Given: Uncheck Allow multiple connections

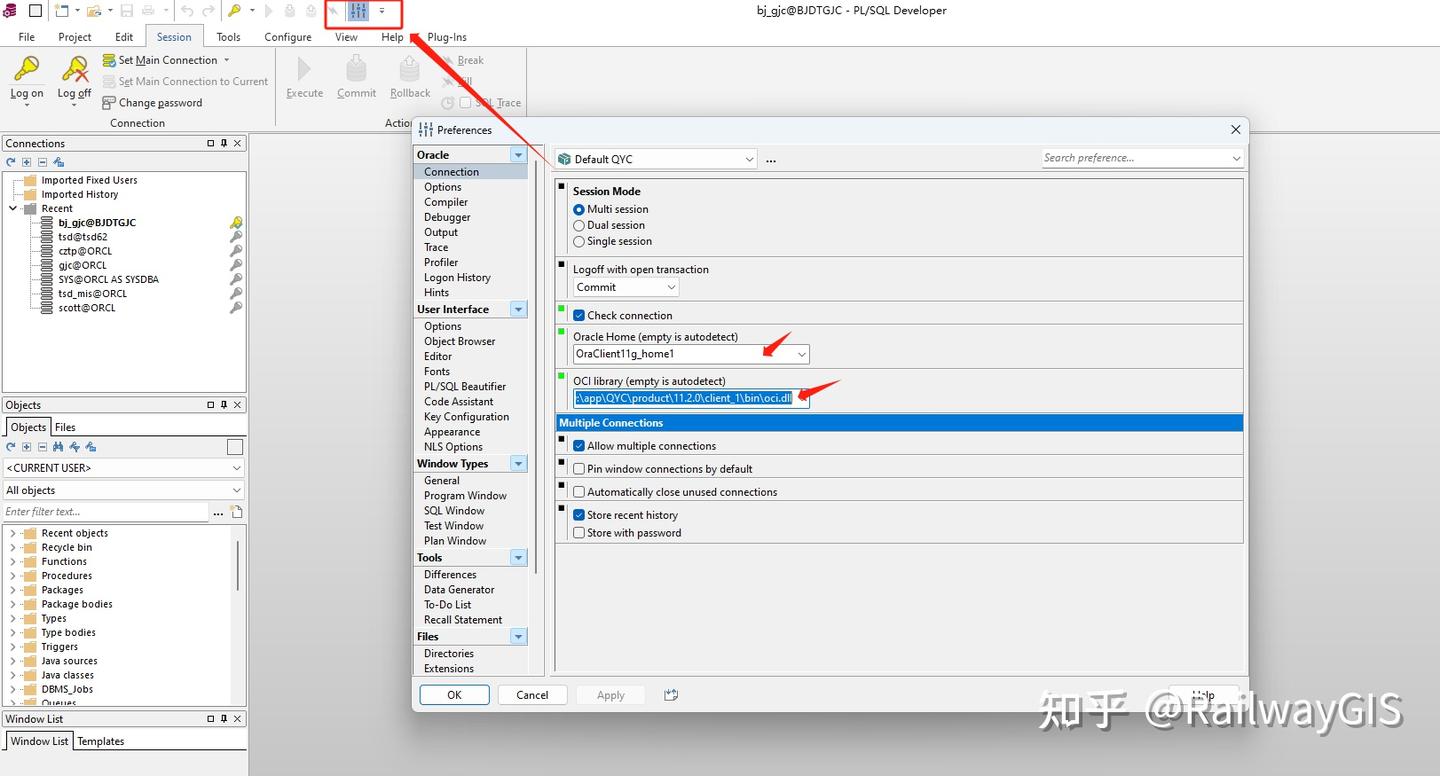Looking at the screenshot, I should coord(579,446).
